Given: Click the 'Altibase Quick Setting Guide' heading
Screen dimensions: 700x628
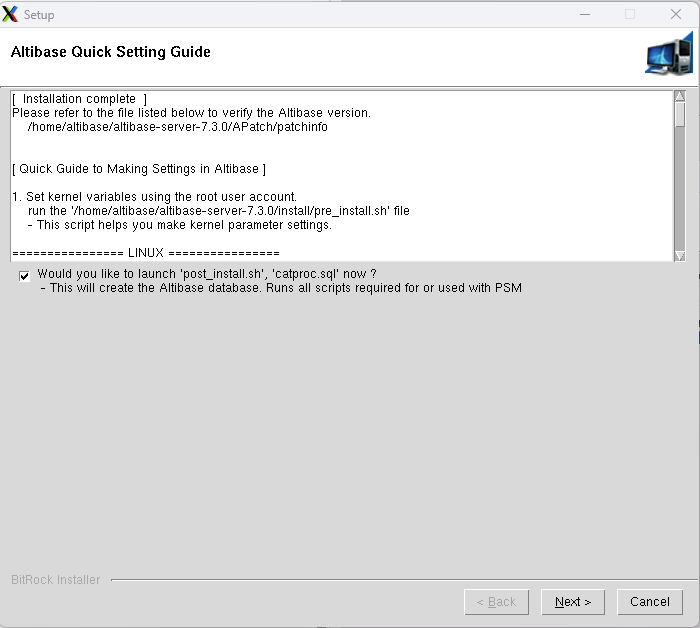Looking at the screenshot, I should [110, 52].
